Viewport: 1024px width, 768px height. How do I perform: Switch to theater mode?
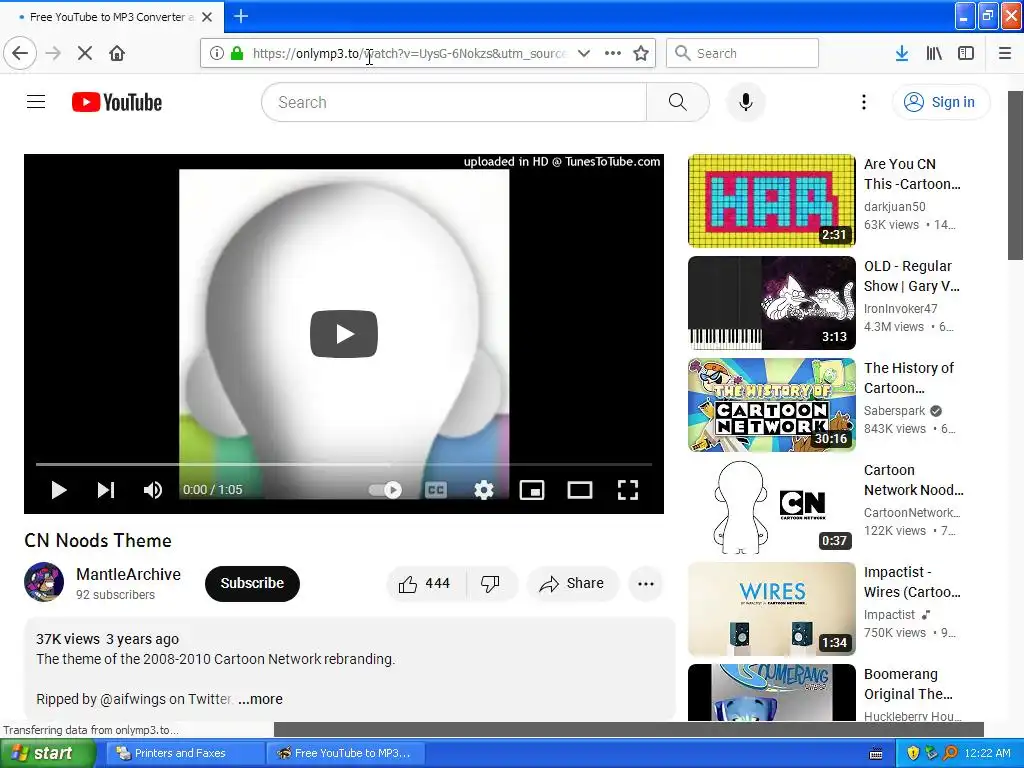pyautogui.click(x=580, y=490)
